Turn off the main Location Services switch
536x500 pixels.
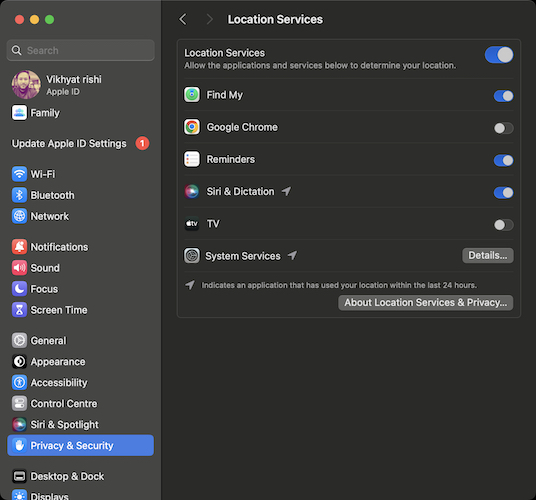(499, 55)
